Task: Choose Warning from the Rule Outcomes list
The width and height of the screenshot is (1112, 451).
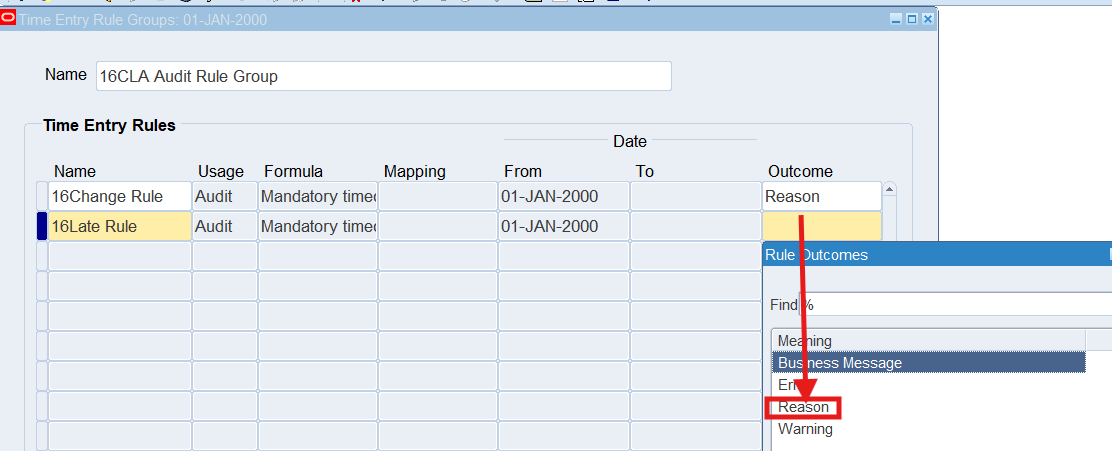Action: click(805, 429)
